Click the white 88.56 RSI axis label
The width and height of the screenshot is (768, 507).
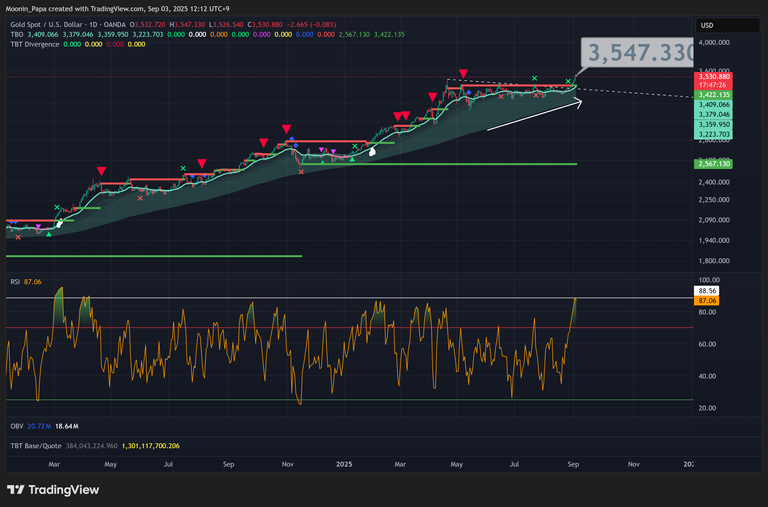707,290
